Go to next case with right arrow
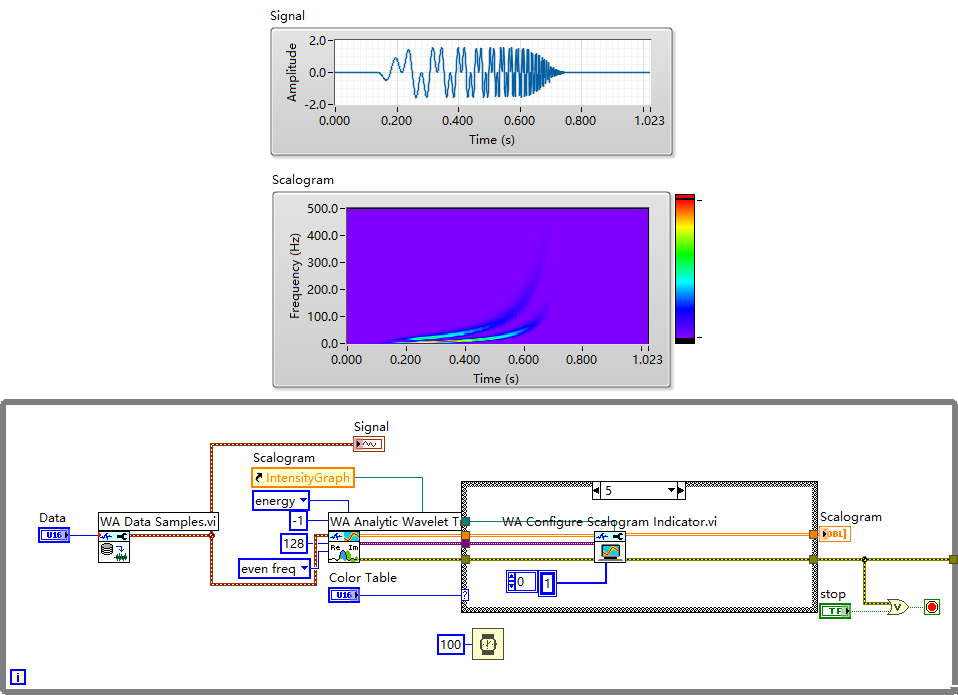Image resolution: width=958 pixels, height=695 pixels. (x=681, y=490)
